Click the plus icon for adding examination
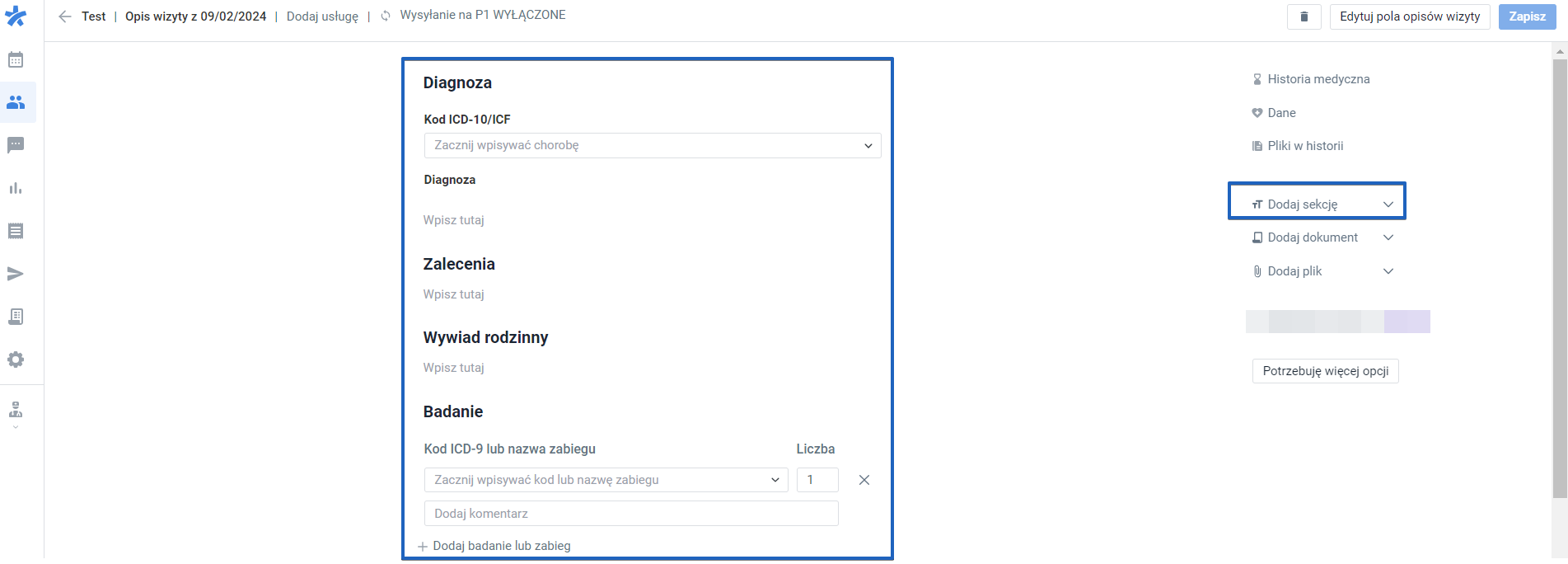 point(423,547)
